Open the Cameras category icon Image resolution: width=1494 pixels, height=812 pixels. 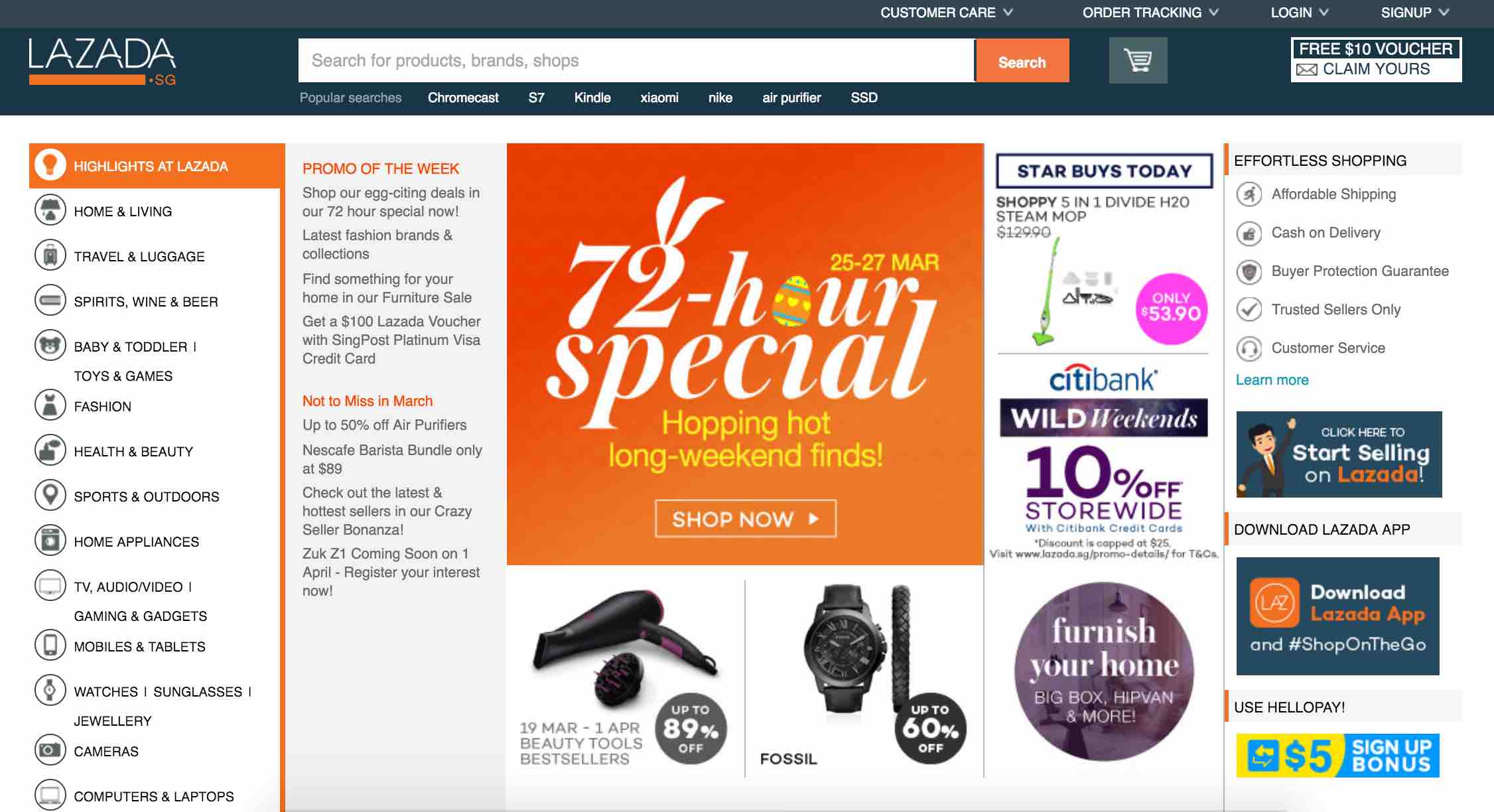click(x=50, y=750)
